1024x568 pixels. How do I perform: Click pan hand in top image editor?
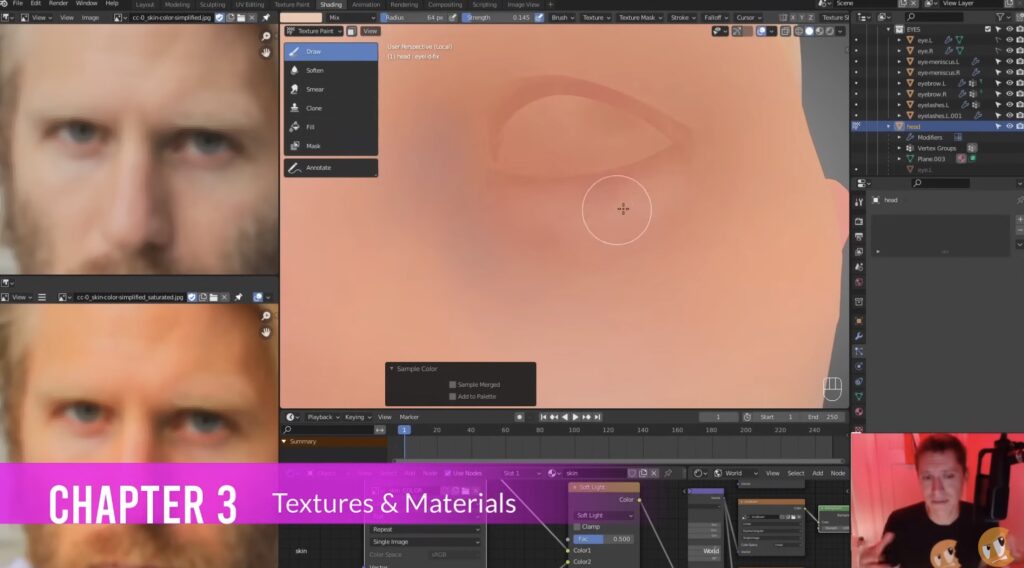point(266,53)
